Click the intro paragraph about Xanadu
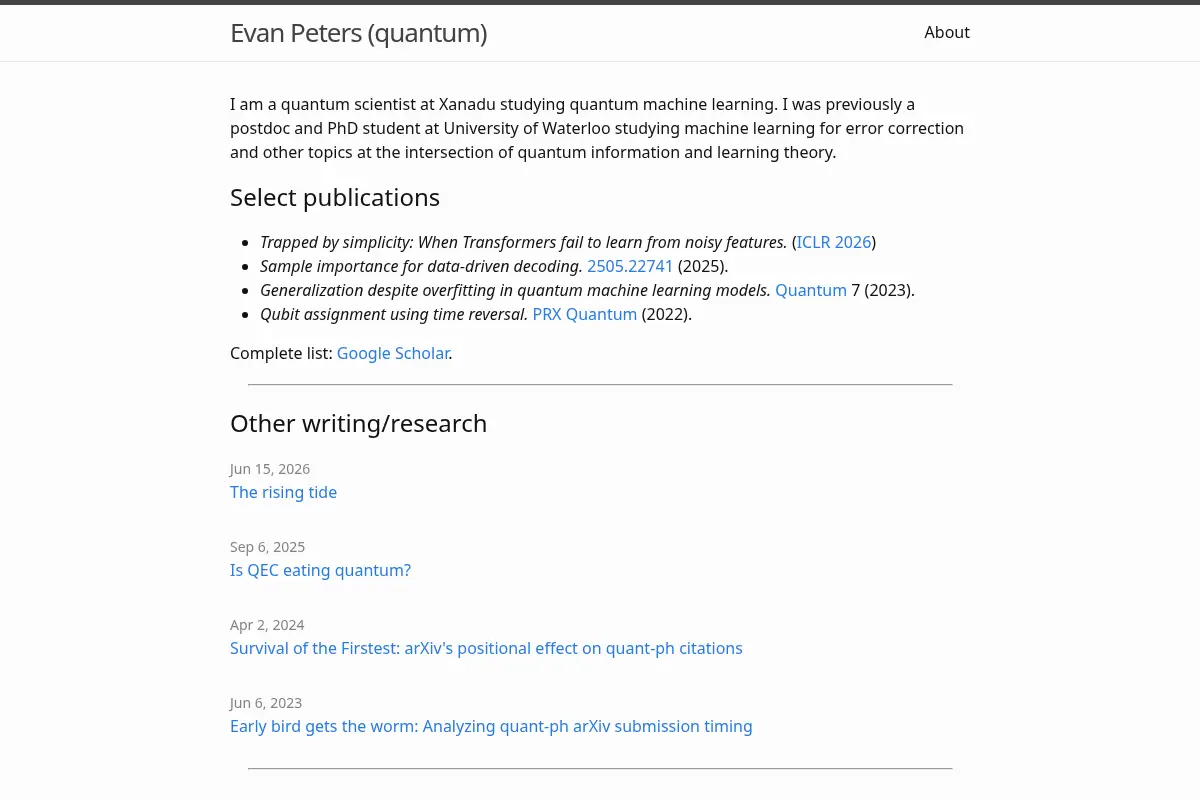 tap(597, 128)
